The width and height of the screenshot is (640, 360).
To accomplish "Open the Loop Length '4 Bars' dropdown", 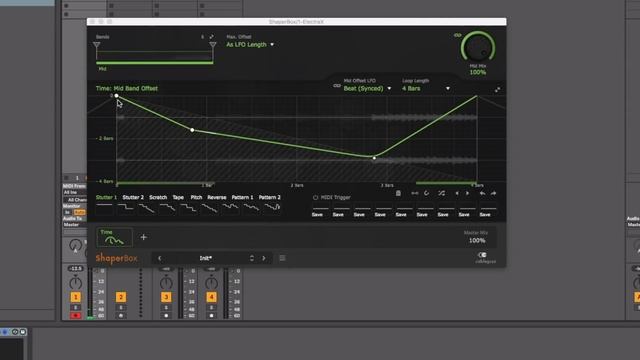I will (426, 89).
